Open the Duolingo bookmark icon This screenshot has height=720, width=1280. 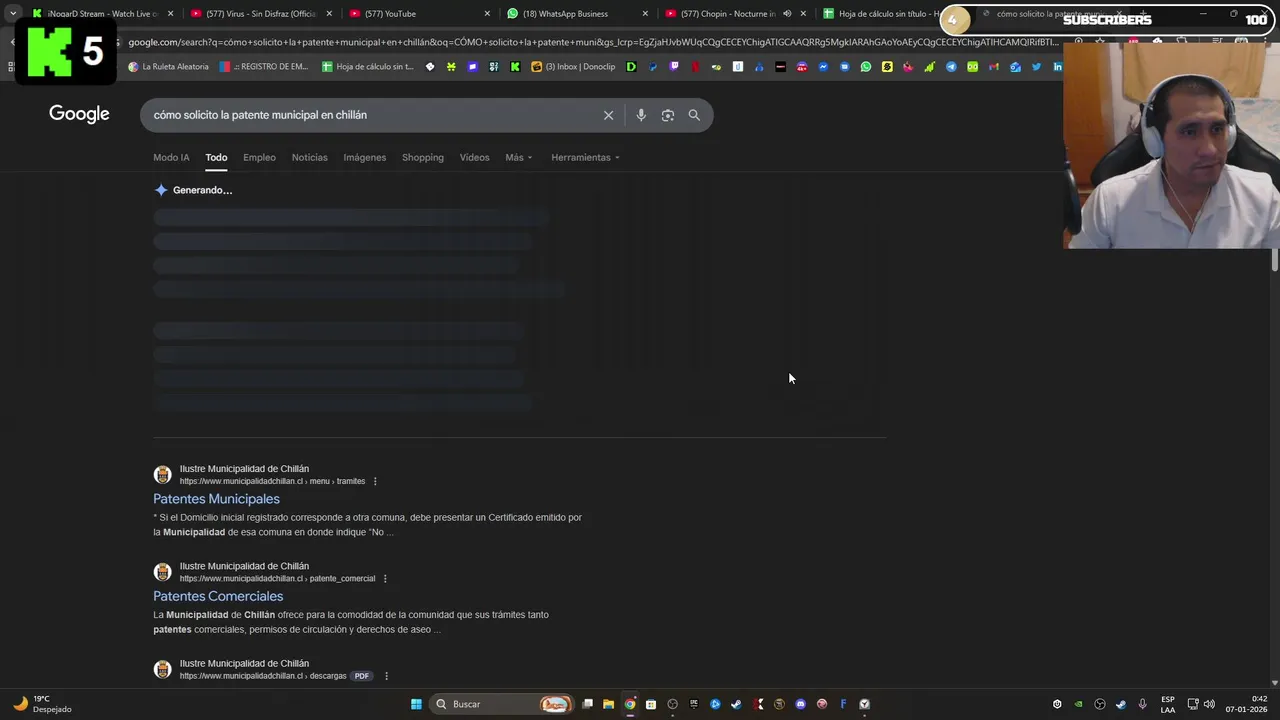coord(972,67)
